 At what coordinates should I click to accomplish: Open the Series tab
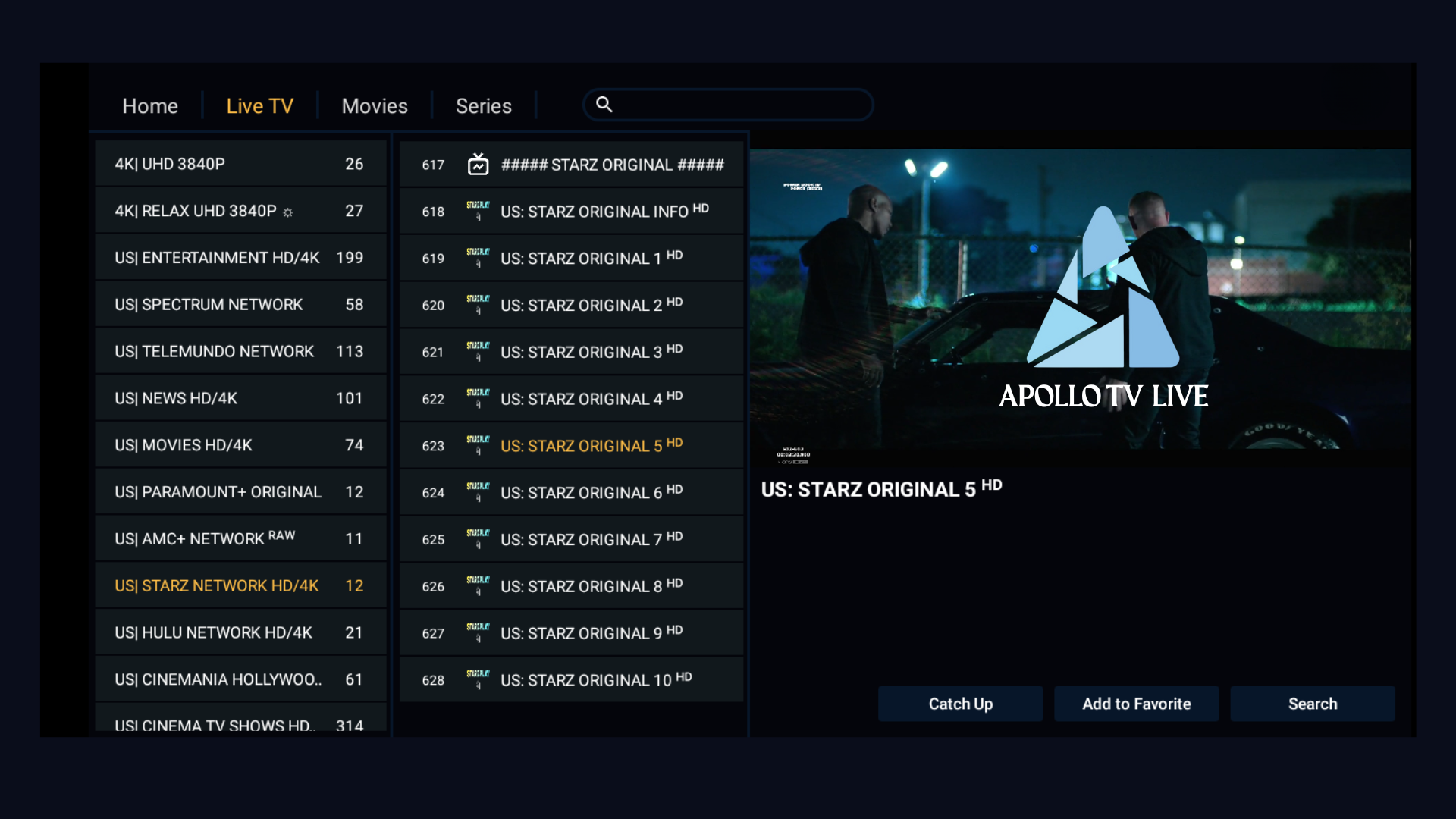483,106
